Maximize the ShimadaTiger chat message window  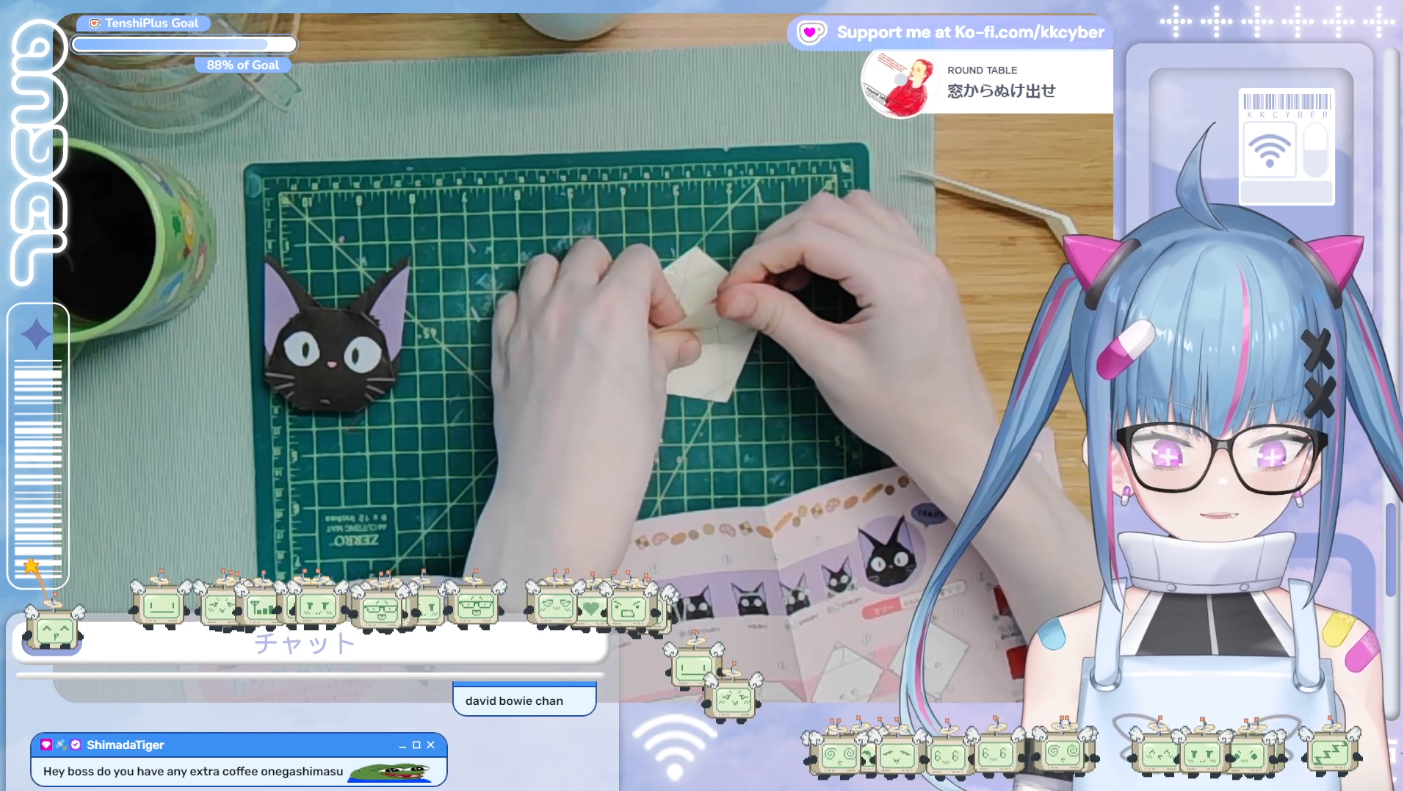[417, 745]
